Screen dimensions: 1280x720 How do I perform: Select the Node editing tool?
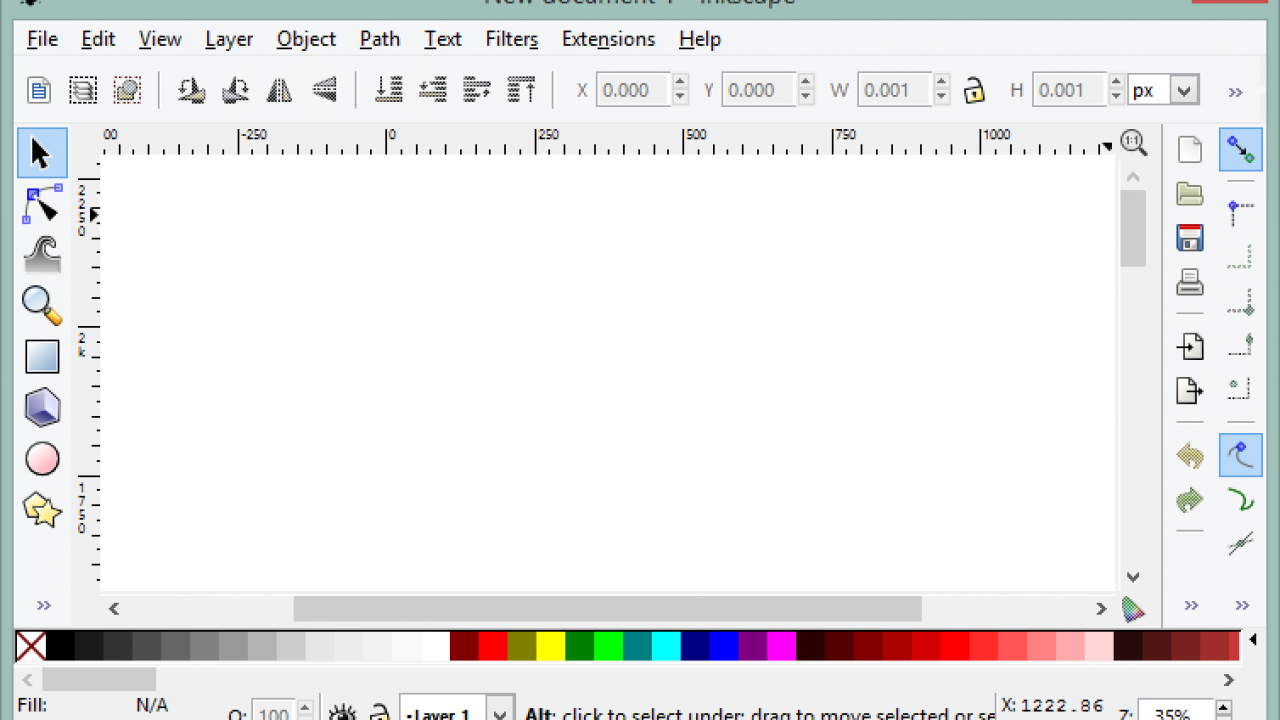pos(42,204)
